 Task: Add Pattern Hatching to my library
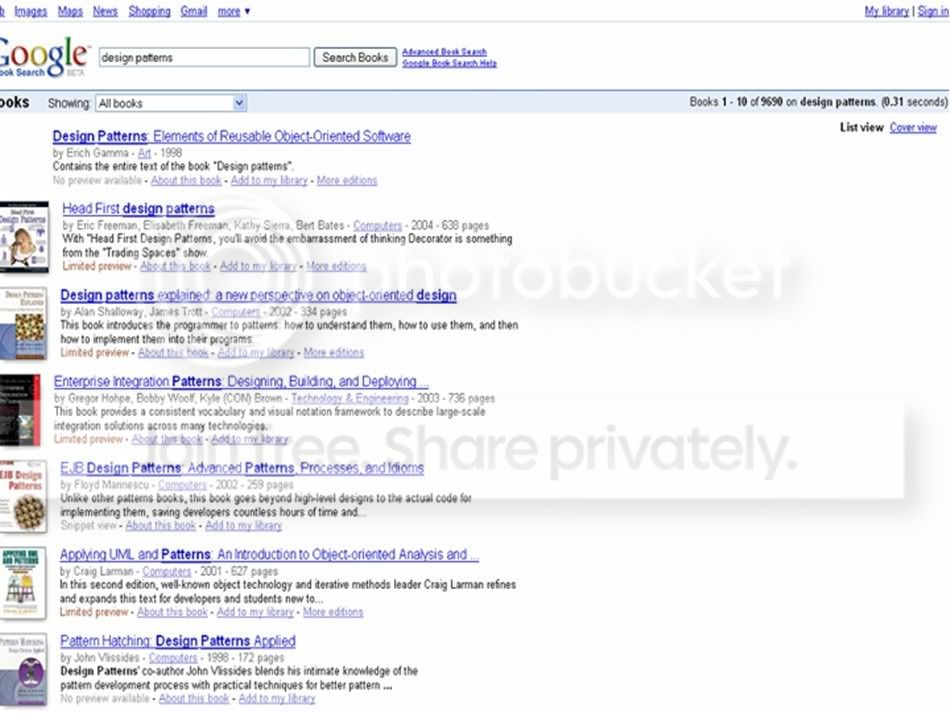tap(277, 698)
